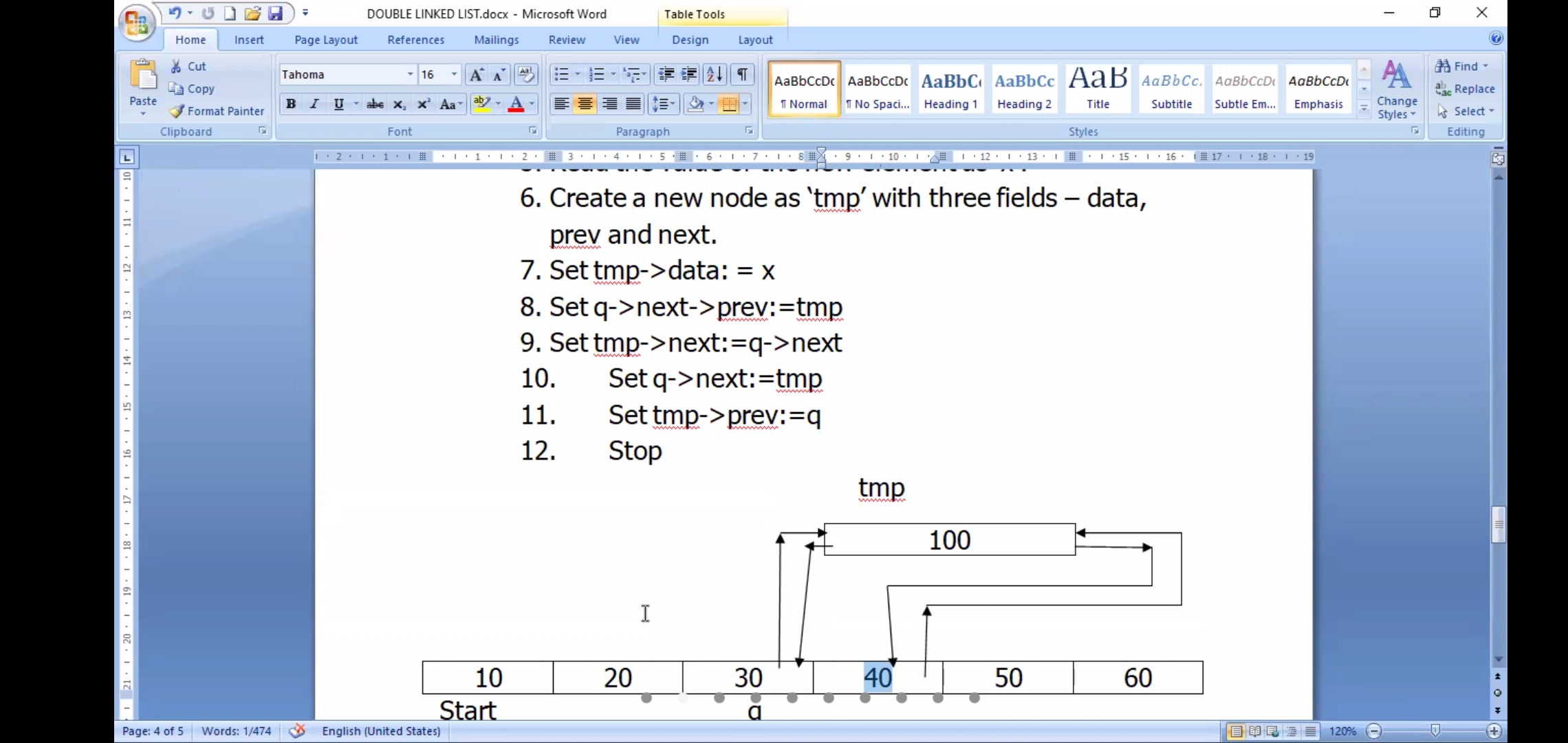Expand the Font Color dropdown arrow

coord(532,104)
